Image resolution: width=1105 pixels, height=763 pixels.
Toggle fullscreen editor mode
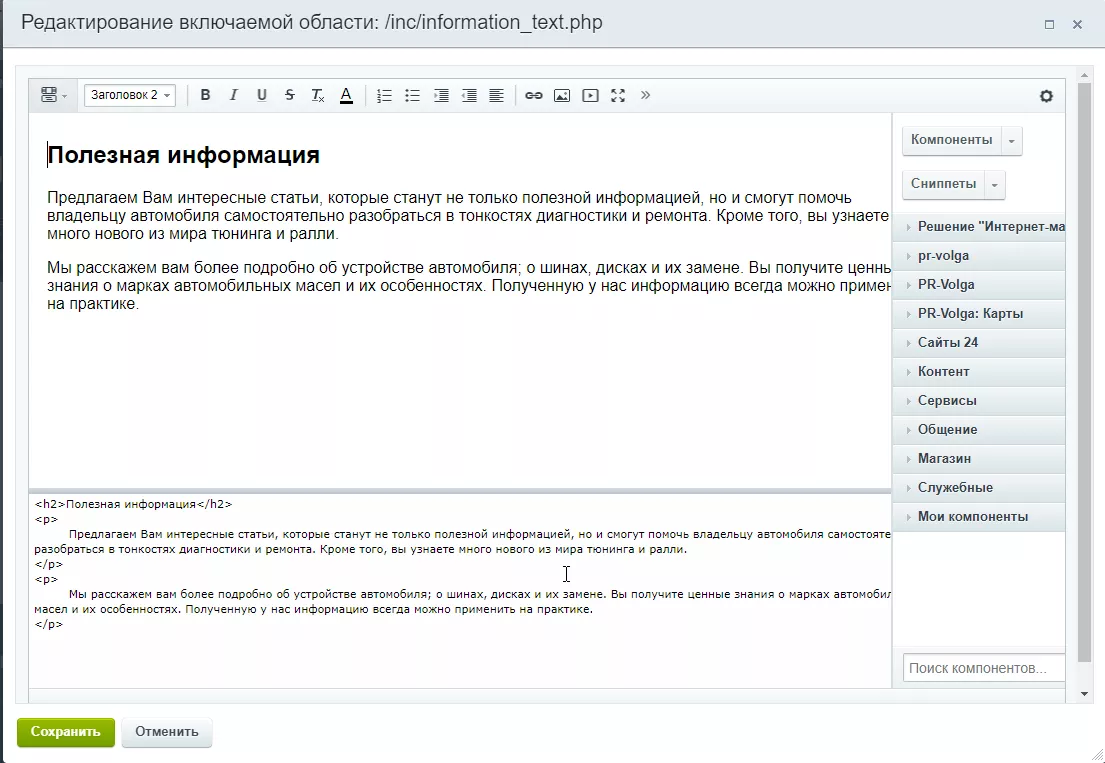[x=618, y=95]
